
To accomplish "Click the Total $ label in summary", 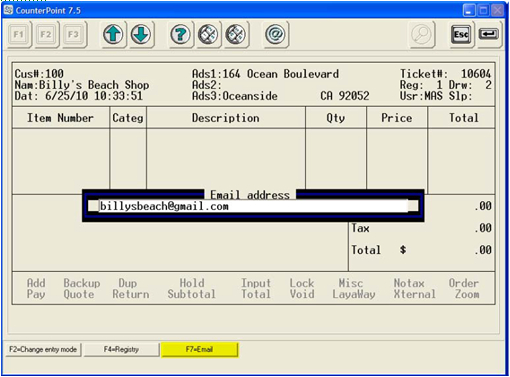I will [379, 250].
